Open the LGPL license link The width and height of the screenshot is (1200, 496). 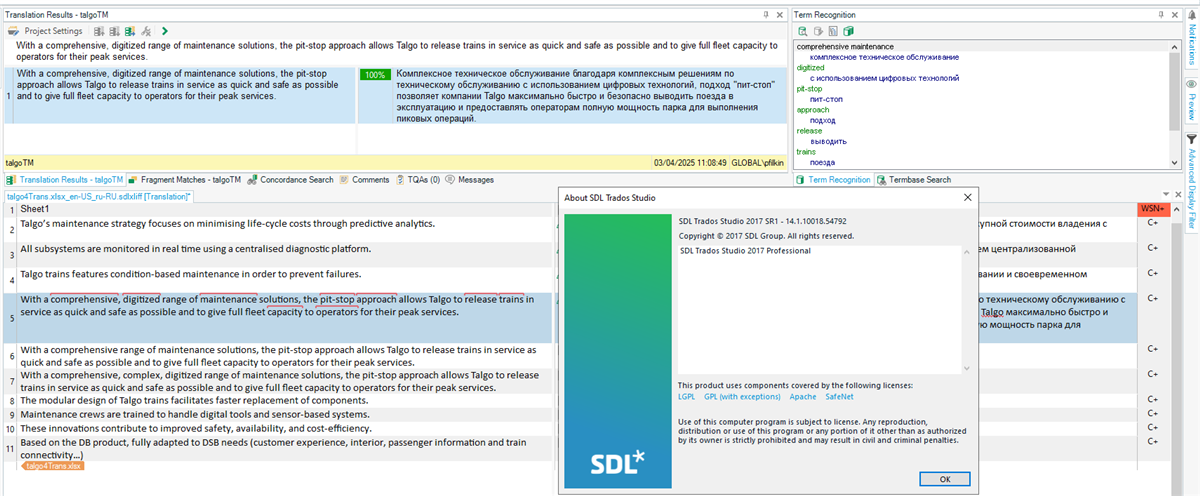click(688, 396)
